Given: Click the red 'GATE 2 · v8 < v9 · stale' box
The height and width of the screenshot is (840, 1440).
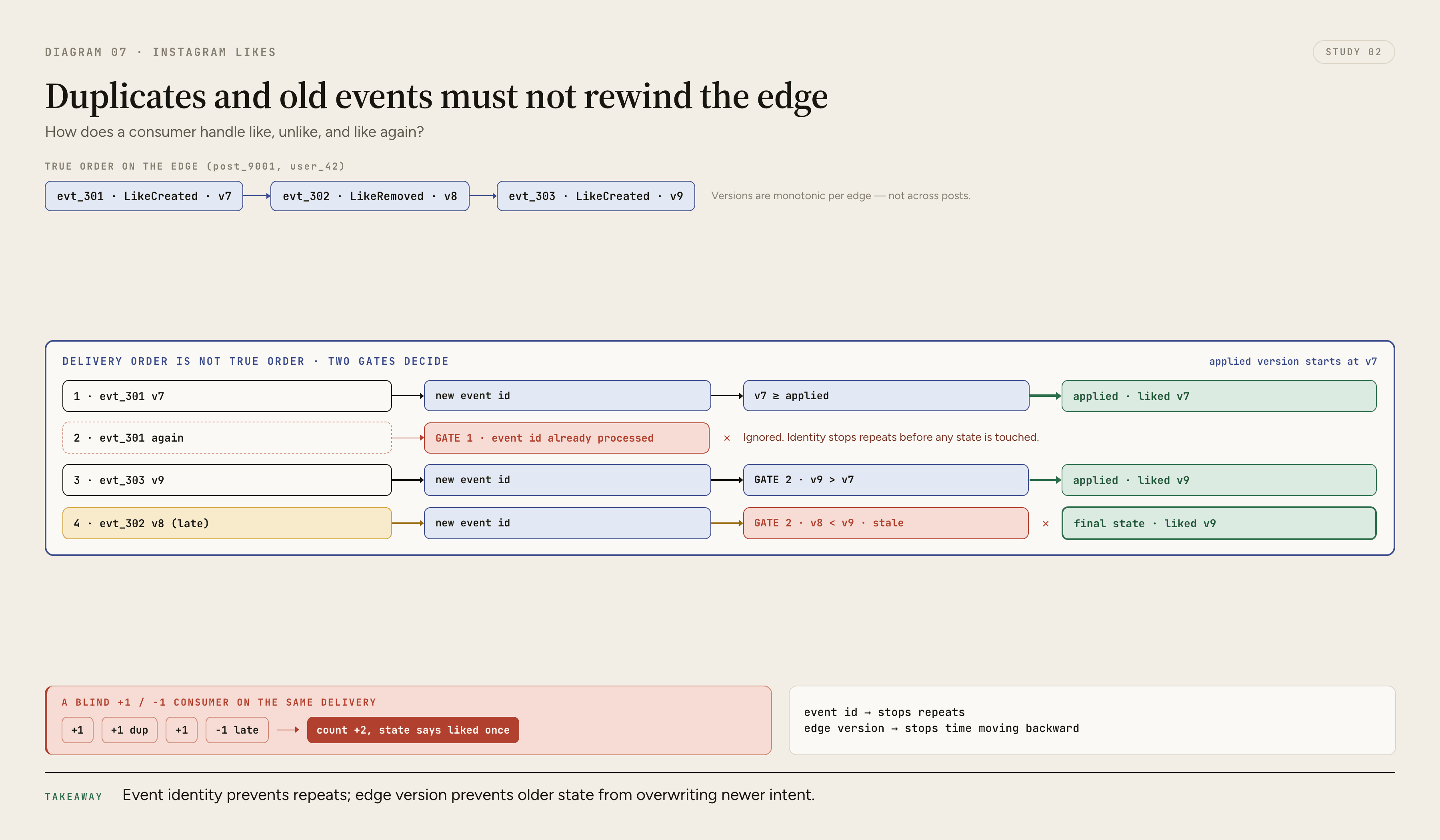Looking at the screenshot, I should point(886,524).
